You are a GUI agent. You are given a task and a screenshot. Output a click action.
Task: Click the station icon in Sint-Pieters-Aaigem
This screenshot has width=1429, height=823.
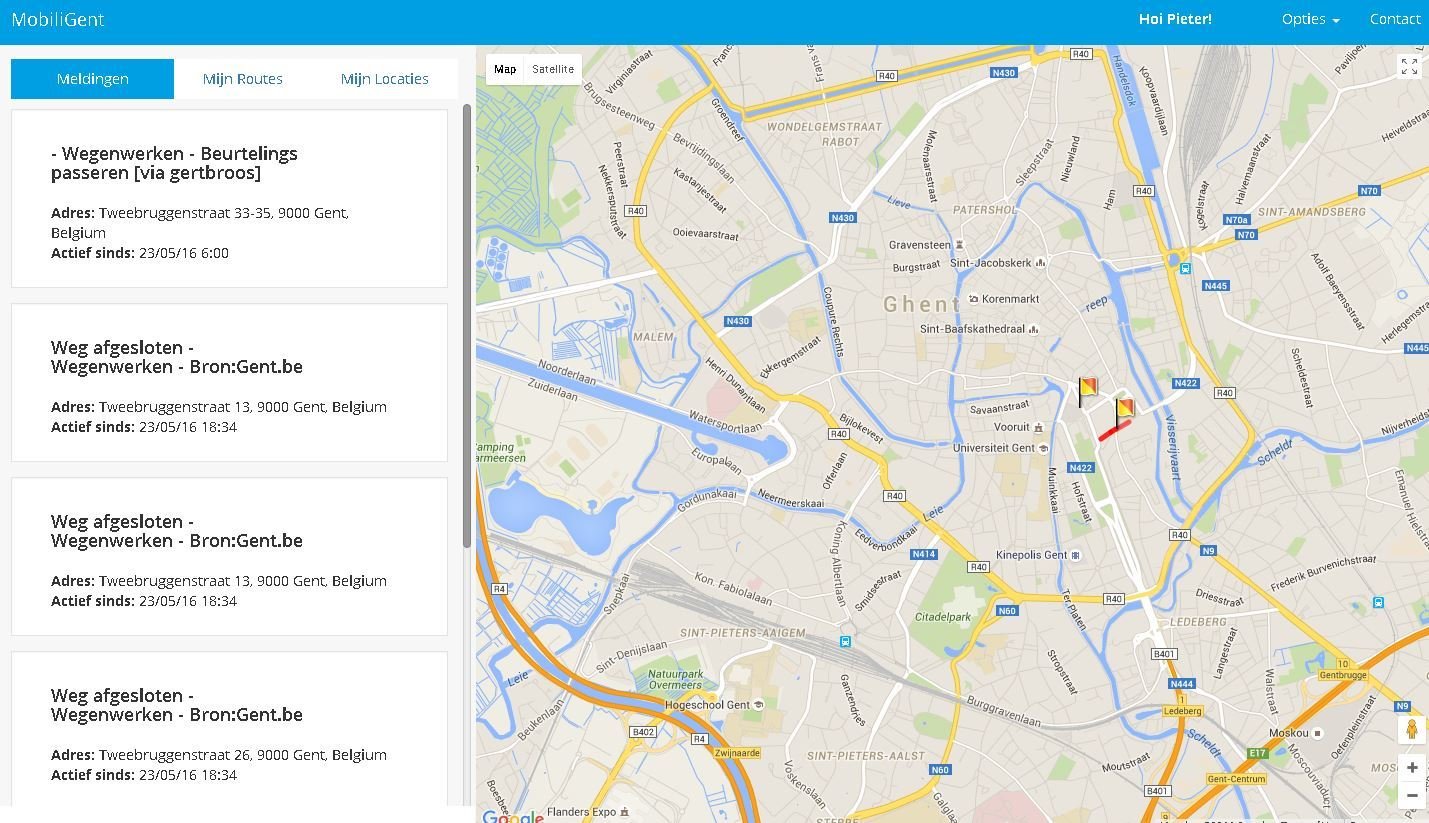point(846,642)
